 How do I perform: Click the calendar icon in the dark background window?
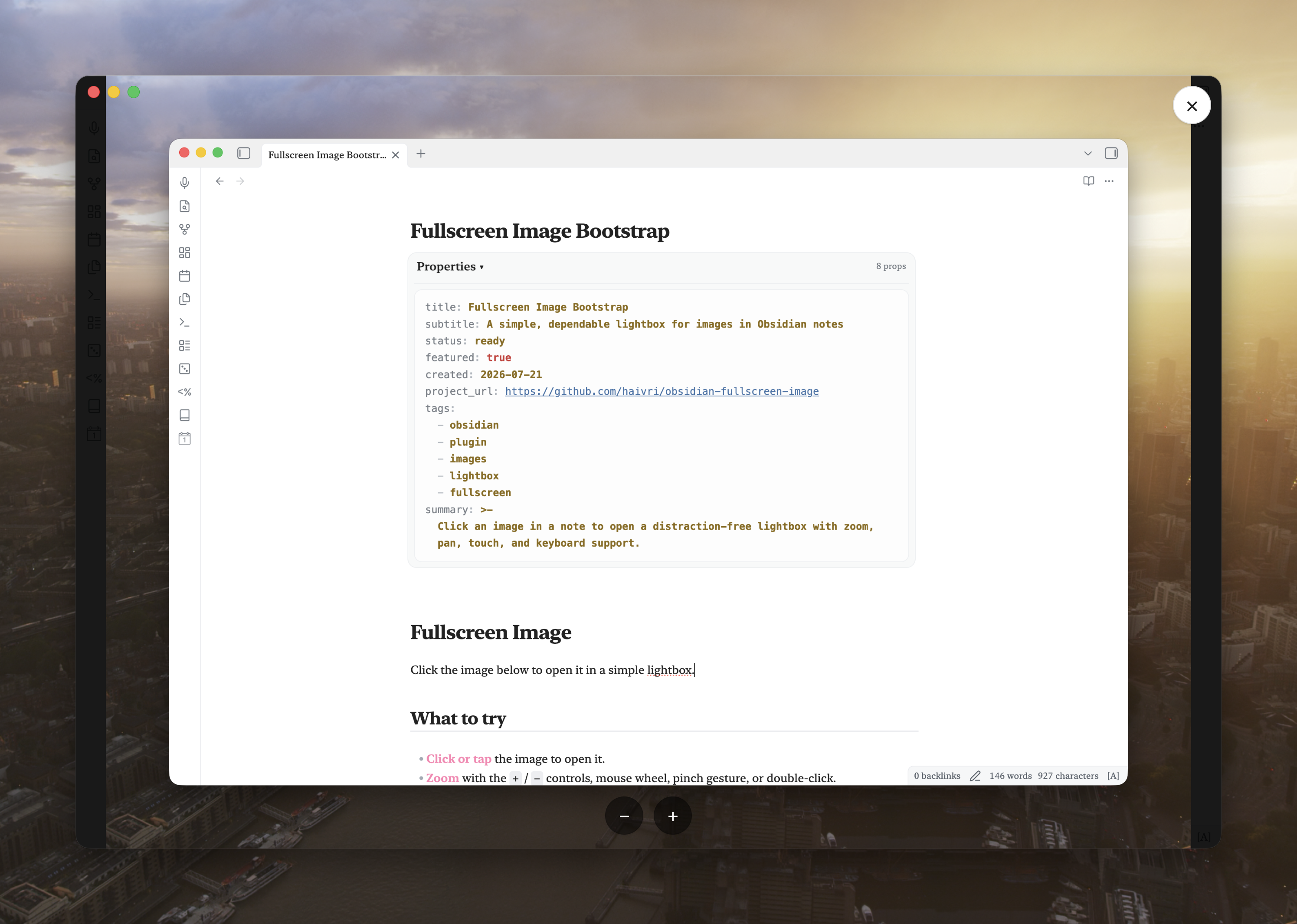[94, 239]
